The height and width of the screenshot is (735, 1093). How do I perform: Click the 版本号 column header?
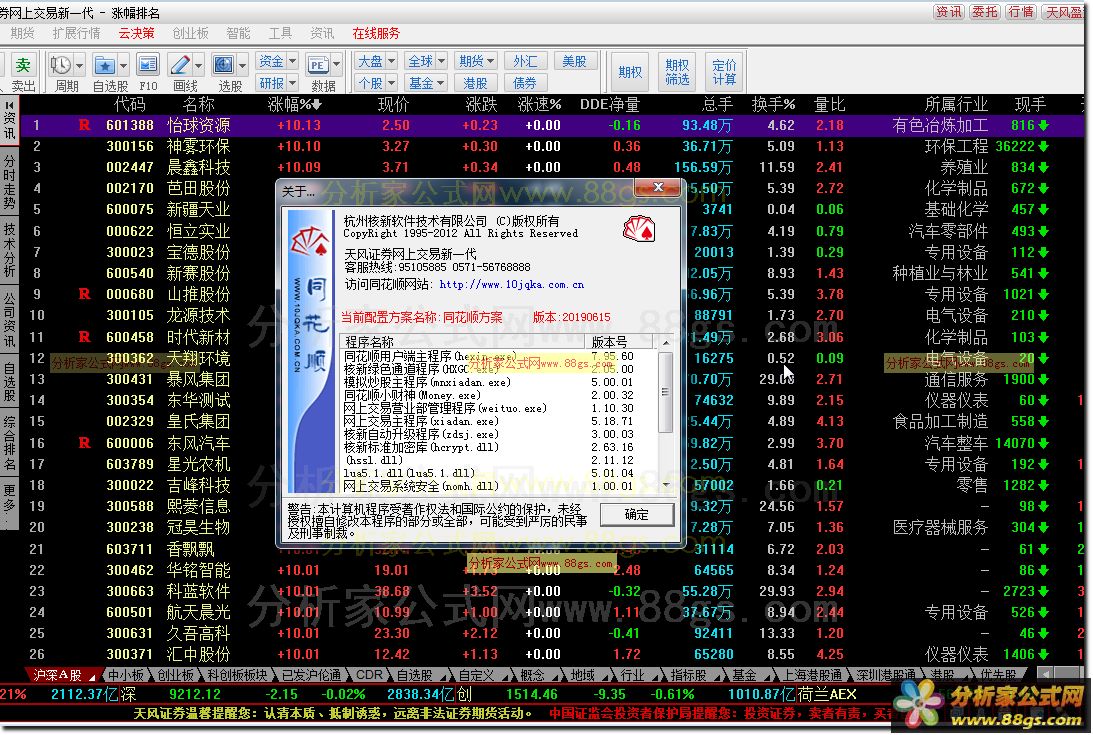point(620,342)
